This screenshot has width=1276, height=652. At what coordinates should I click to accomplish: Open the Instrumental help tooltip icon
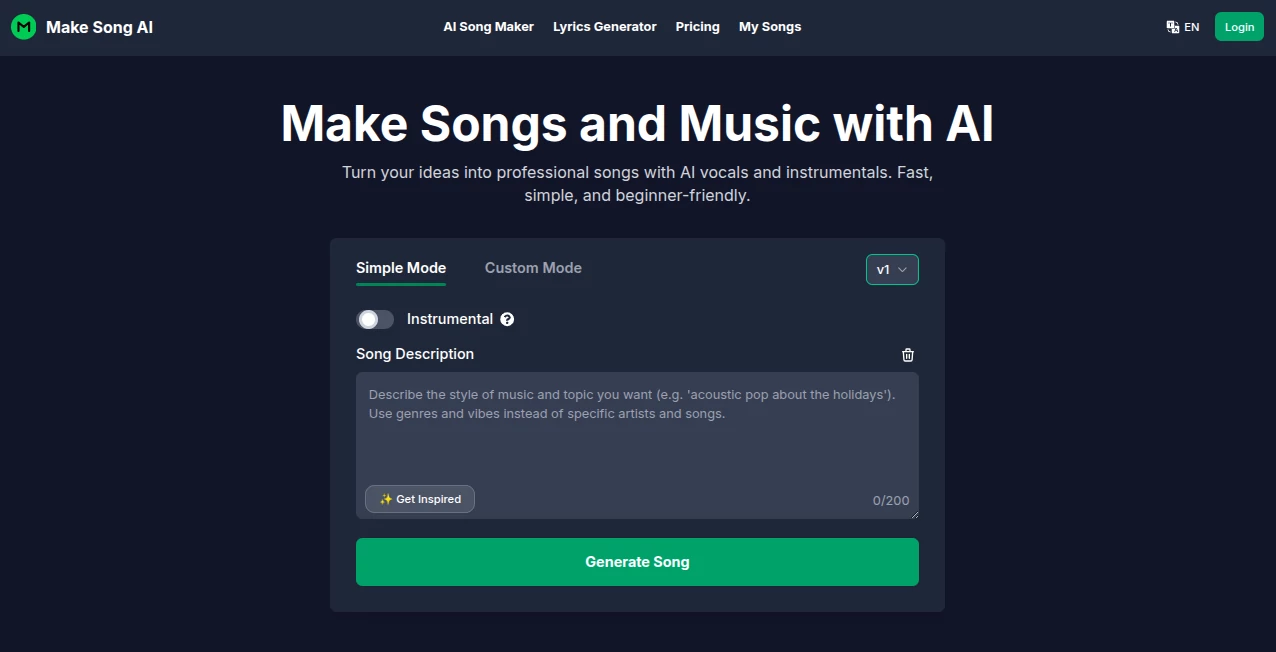pyautogui.click(x=507, y=319)
